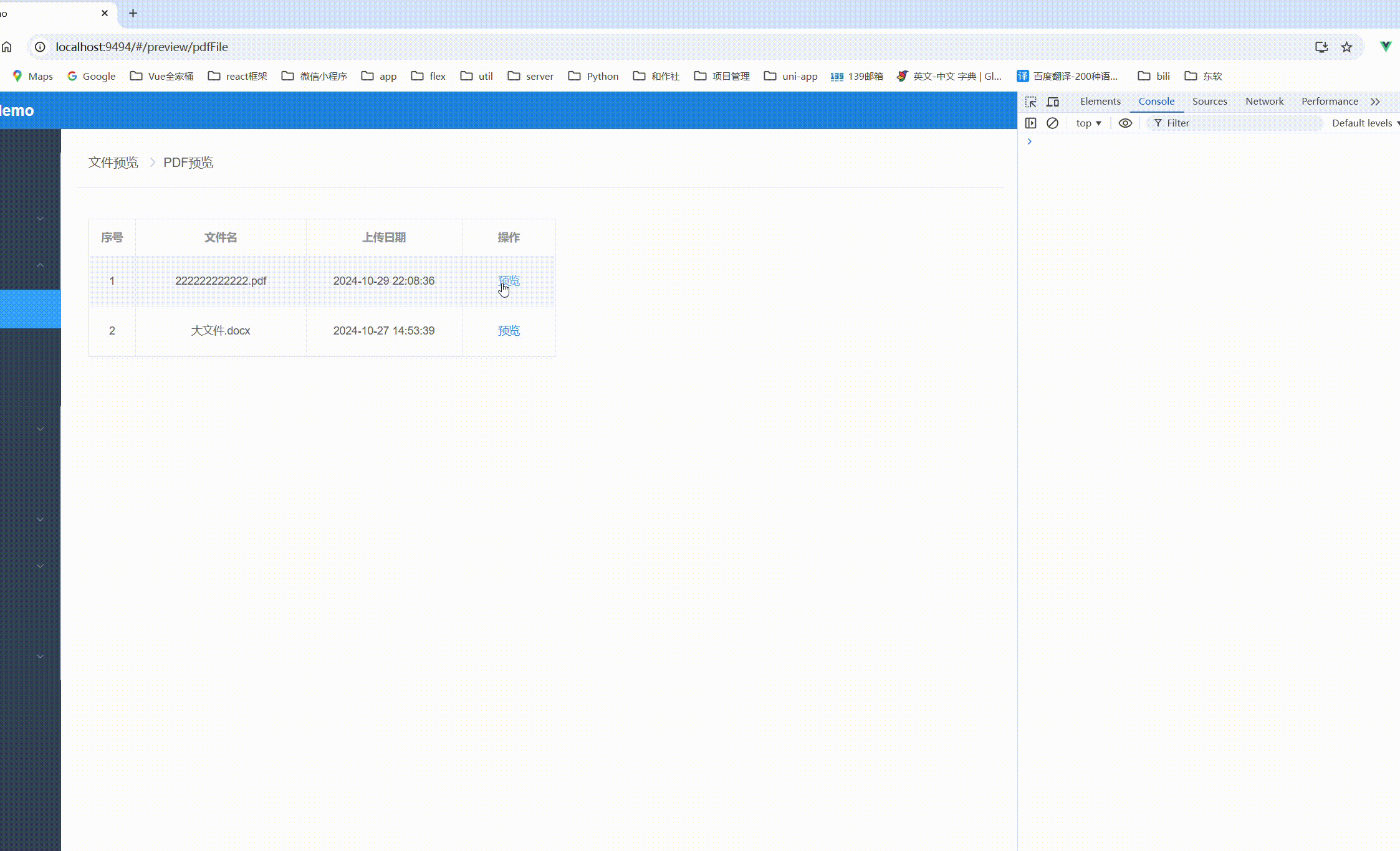Click the Network panel tab icon
Viewport: 1400px width, 851px height.
pos(1264,100)
